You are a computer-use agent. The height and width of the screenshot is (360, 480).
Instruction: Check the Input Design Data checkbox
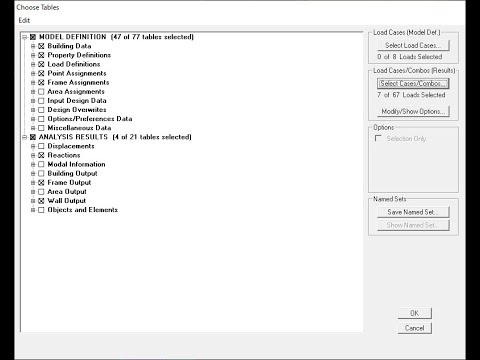pyautogui.click(x=41, y=101)
